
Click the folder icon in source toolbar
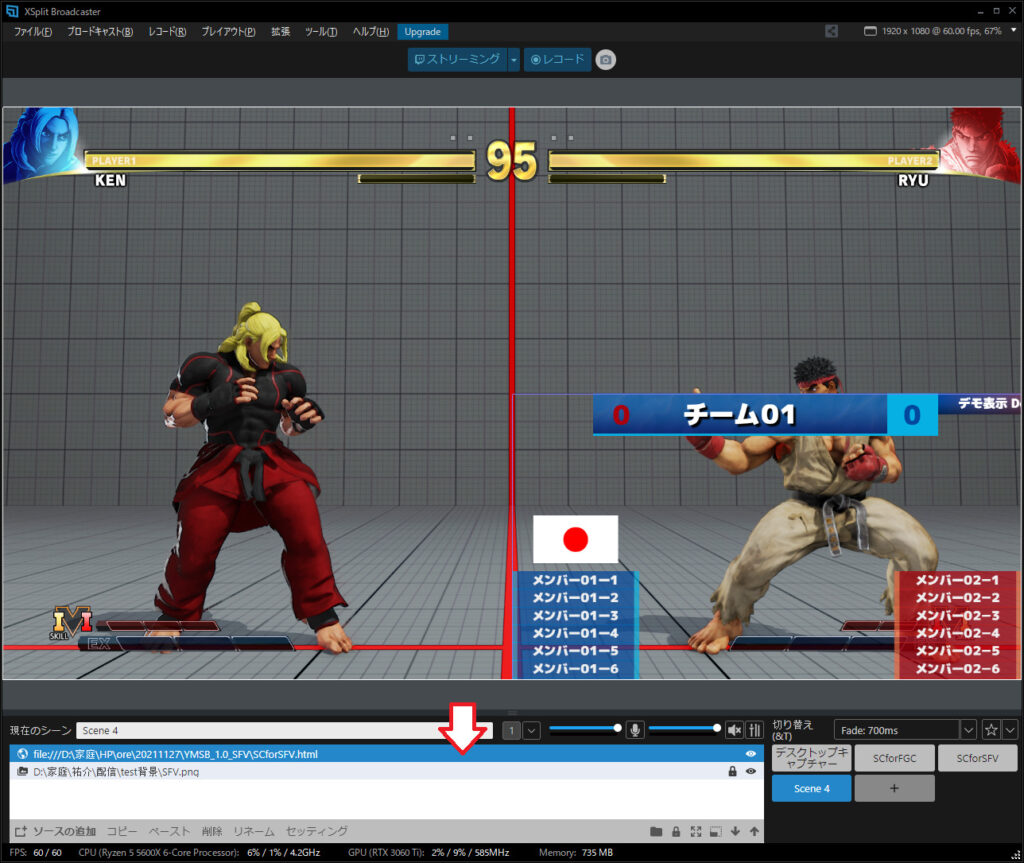click(656, 831)
